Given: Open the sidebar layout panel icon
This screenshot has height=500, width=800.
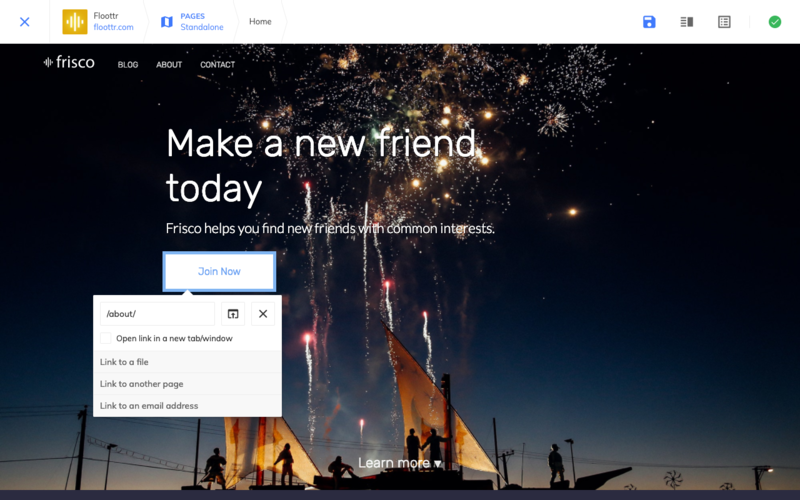Looking at the screenshot, I should [687, 22].
